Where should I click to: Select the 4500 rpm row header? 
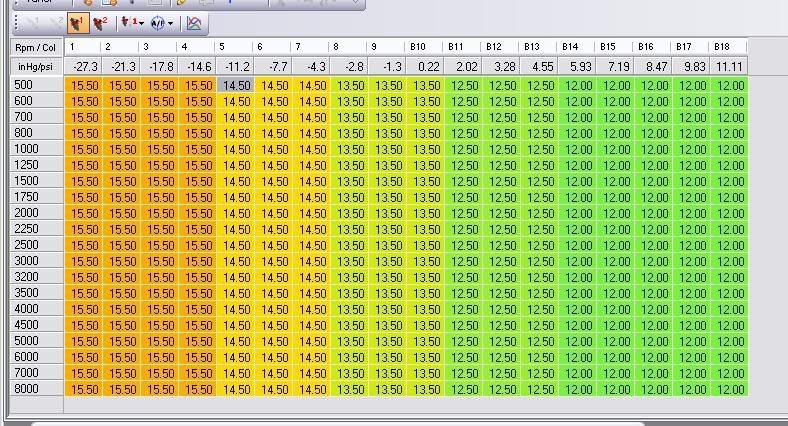36,325
